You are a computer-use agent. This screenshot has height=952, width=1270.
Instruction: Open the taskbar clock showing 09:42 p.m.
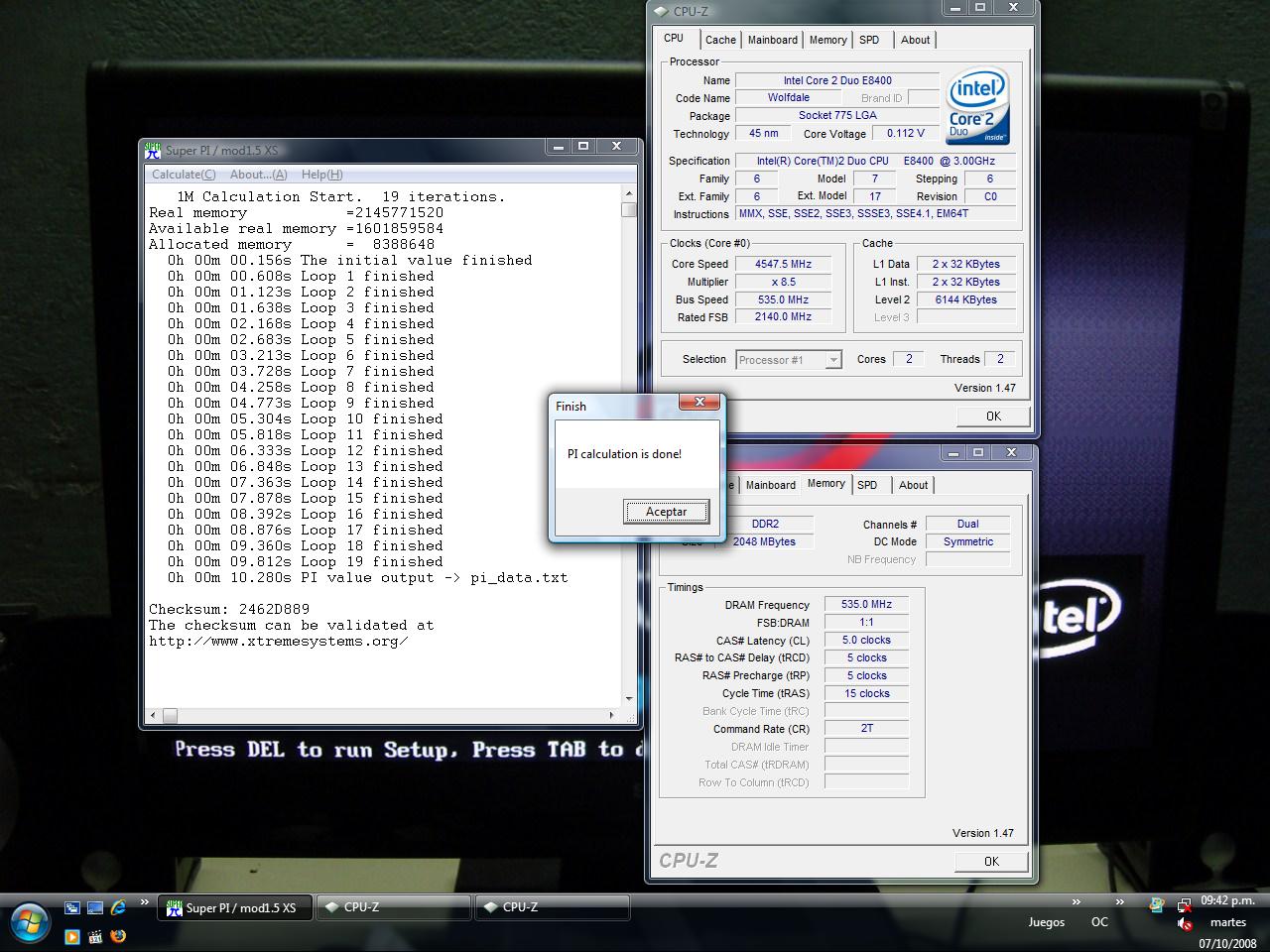pyautogui.click(x=1227, y=901)
